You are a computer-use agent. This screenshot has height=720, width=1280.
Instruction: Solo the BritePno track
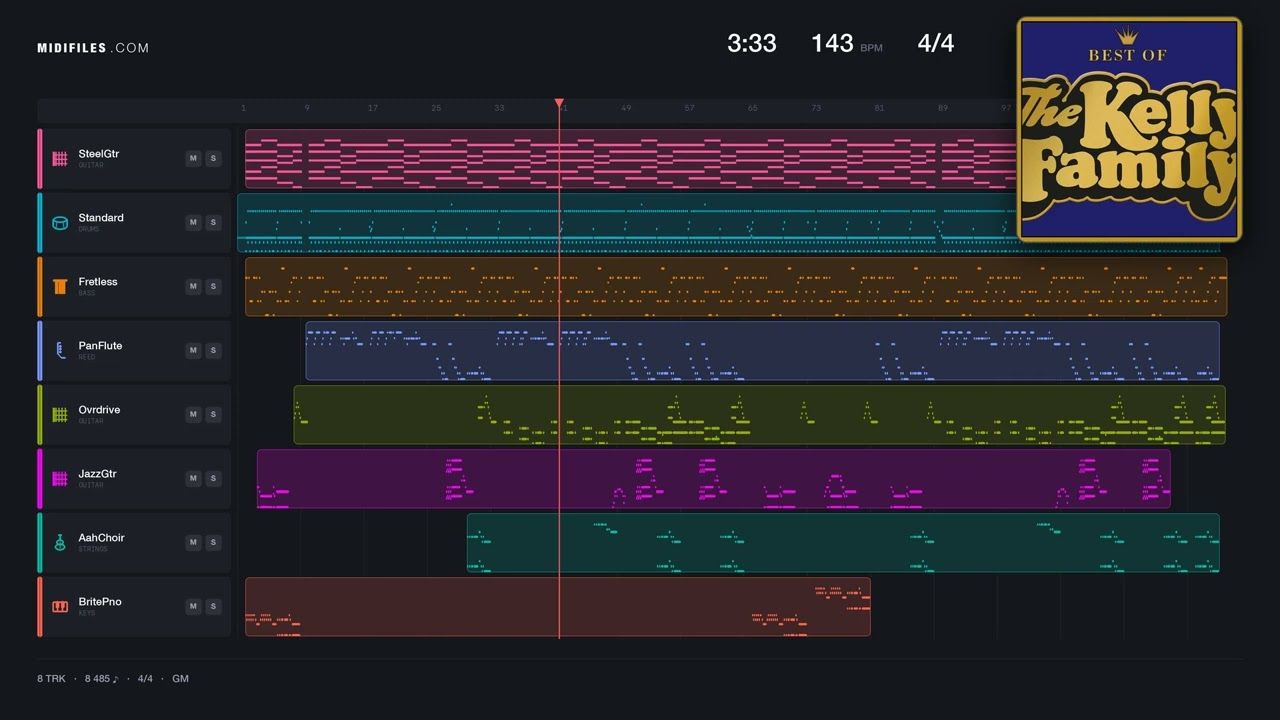click(213, 606)
